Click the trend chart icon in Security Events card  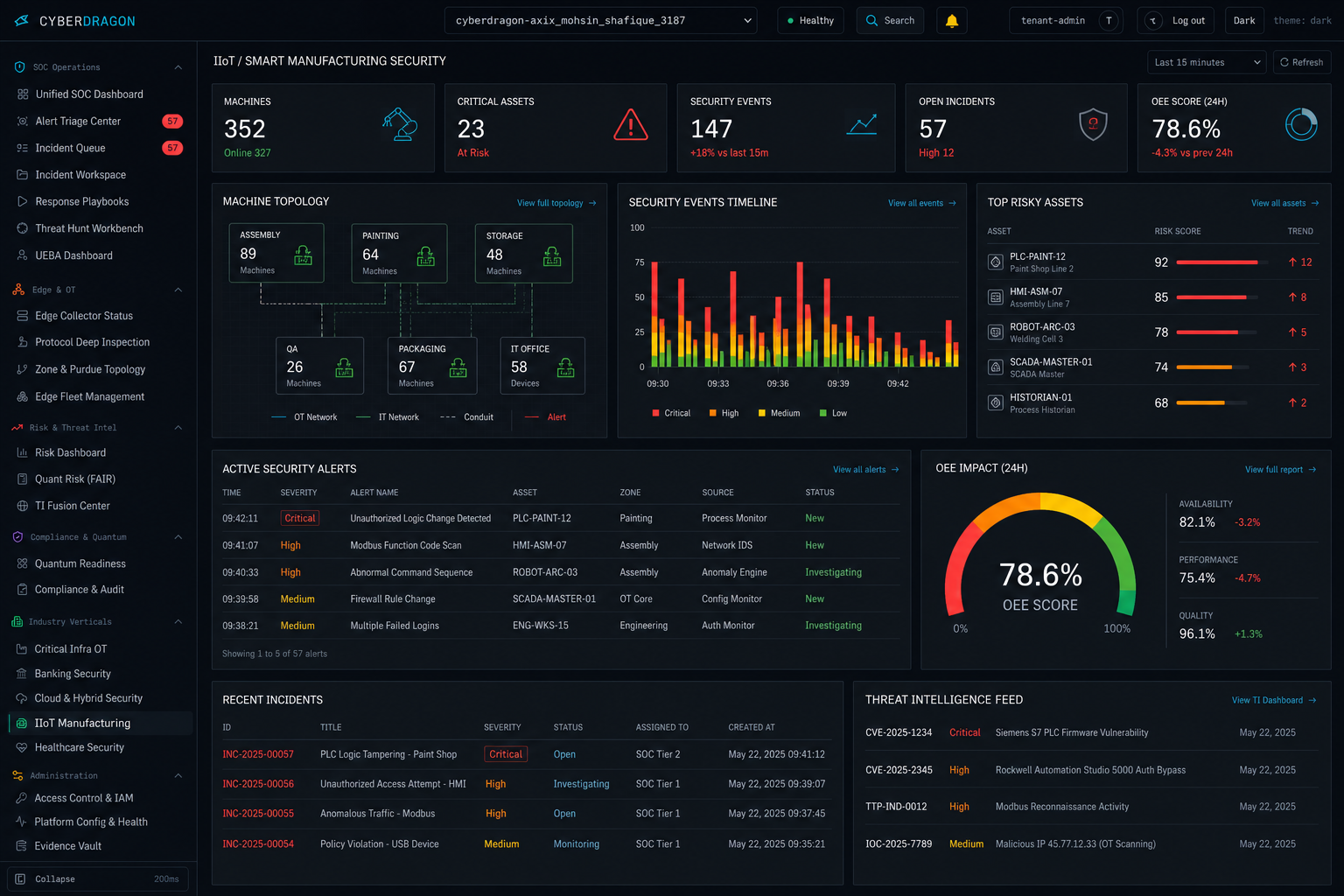[862, 125]
